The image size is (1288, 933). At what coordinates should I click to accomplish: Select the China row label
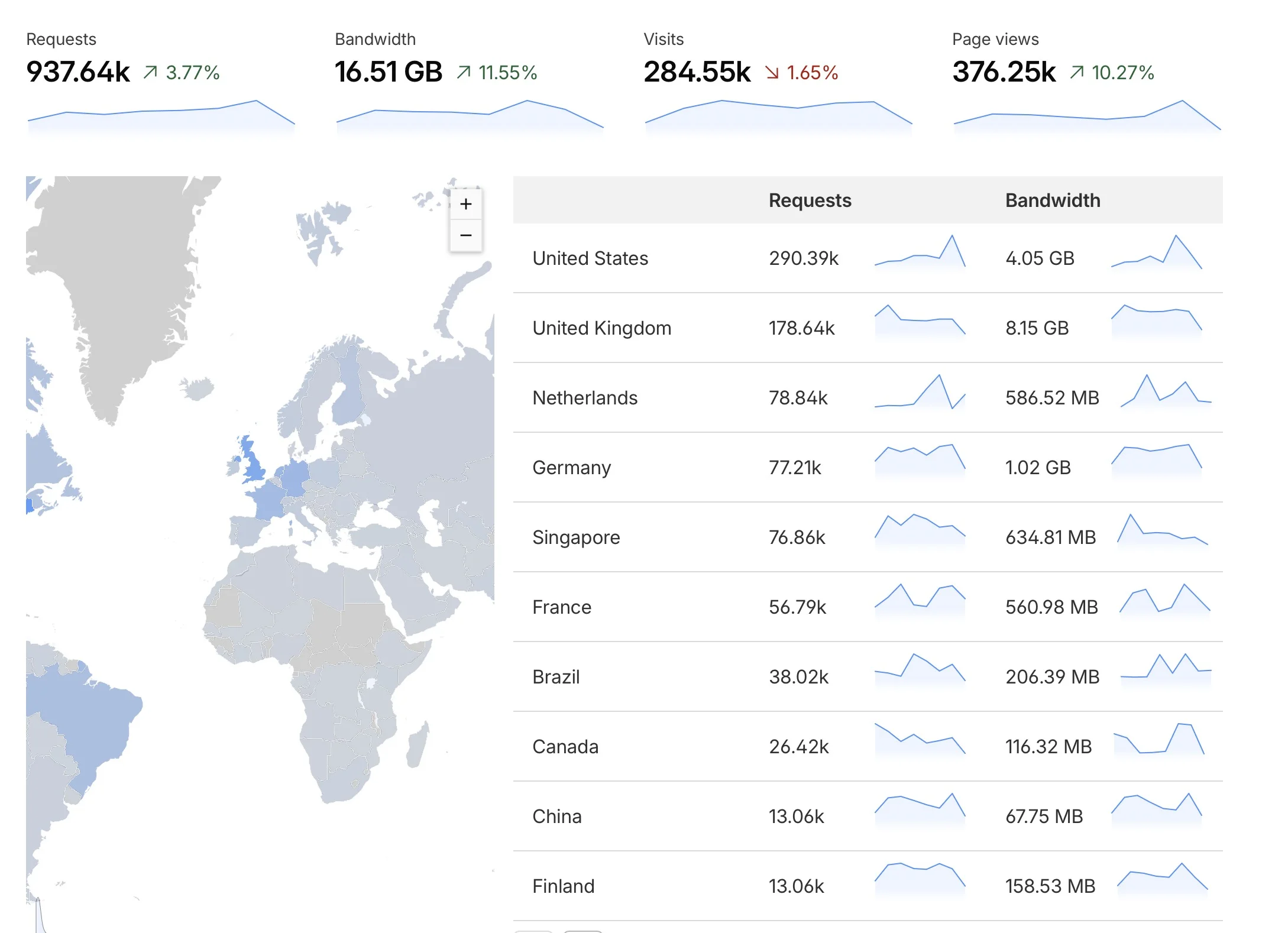[557, 817]
